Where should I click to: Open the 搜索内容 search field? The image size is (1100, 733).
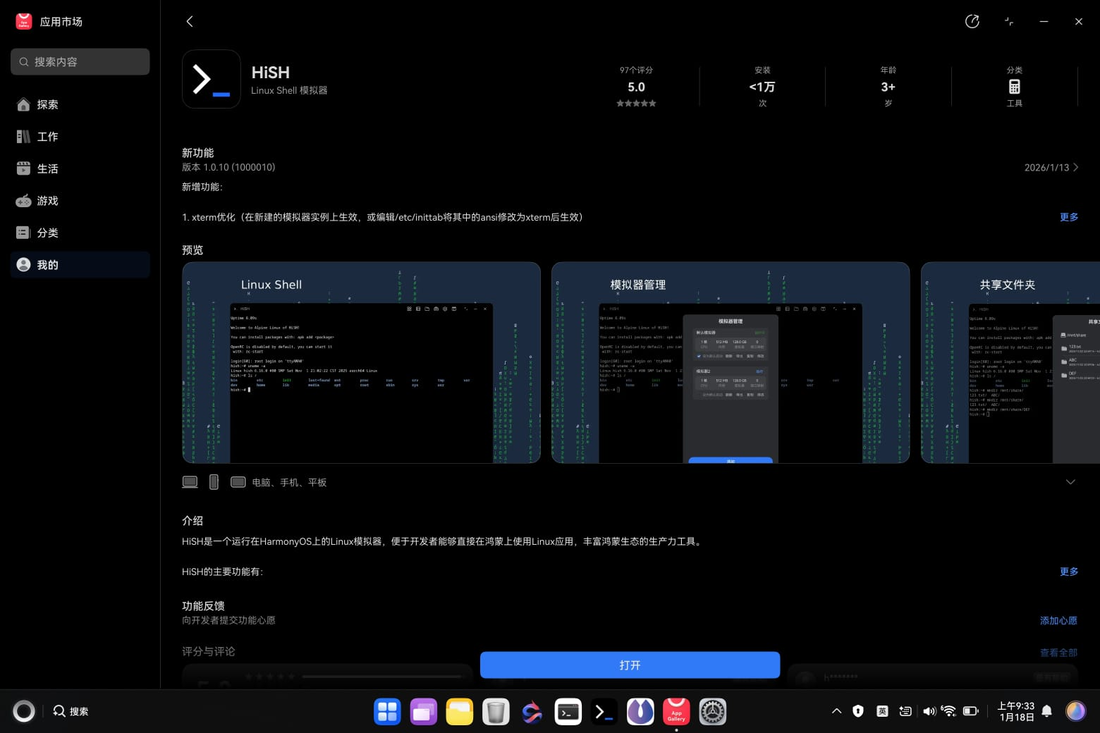tap(79, 61)
